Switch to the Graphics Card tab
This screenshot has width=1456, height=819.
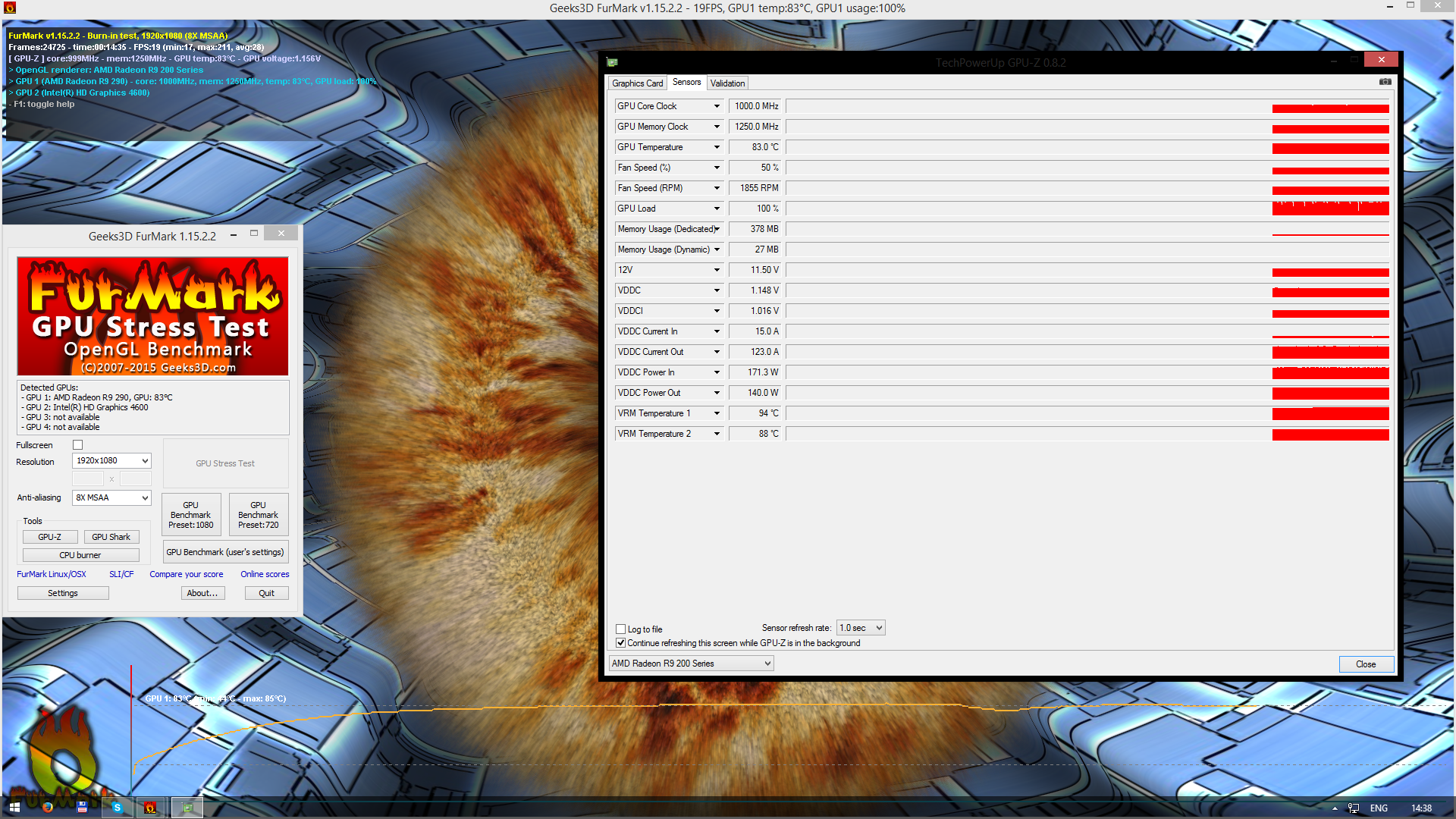[637, 83]
